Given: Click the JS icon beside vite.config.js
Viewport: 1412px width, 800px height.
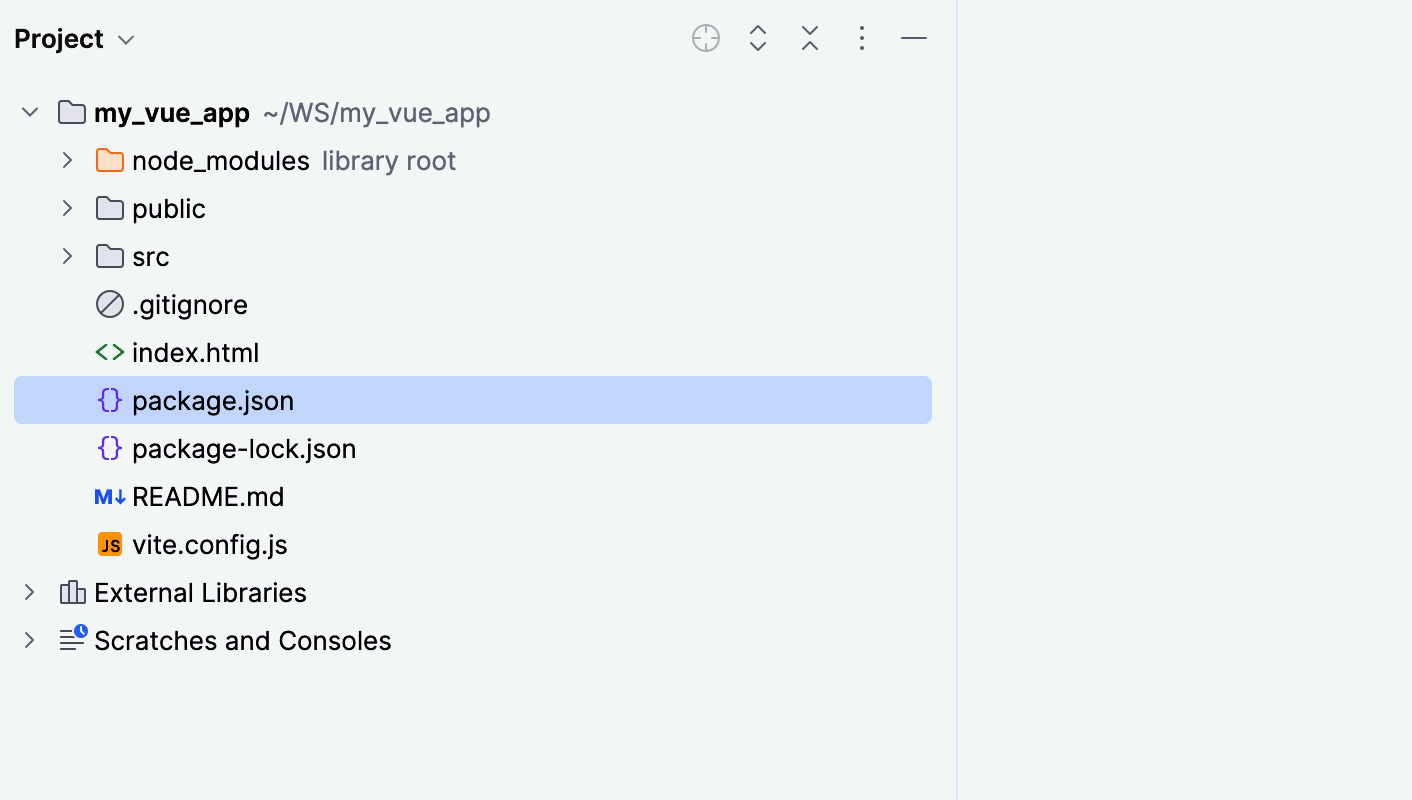Looking at the screenshot, I should point(110,544).
